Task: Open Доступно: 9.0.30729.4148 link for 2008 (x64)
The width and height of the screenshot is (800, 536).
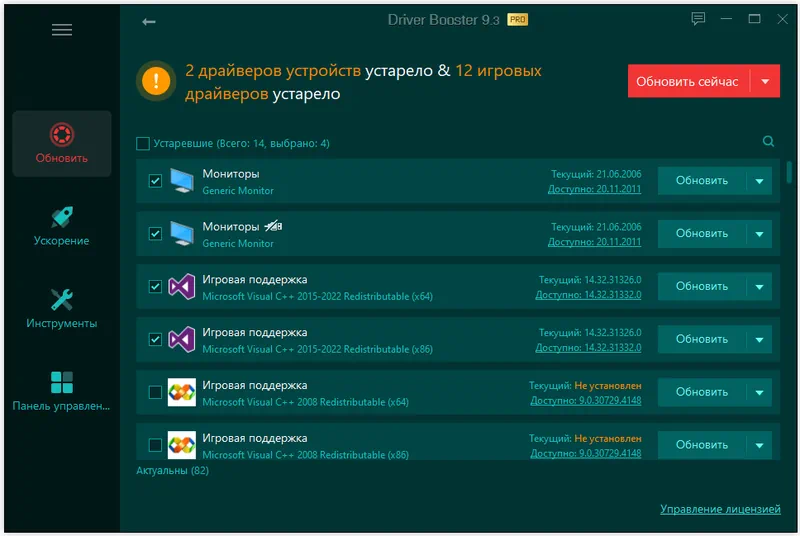Action: tap(586, 401)
